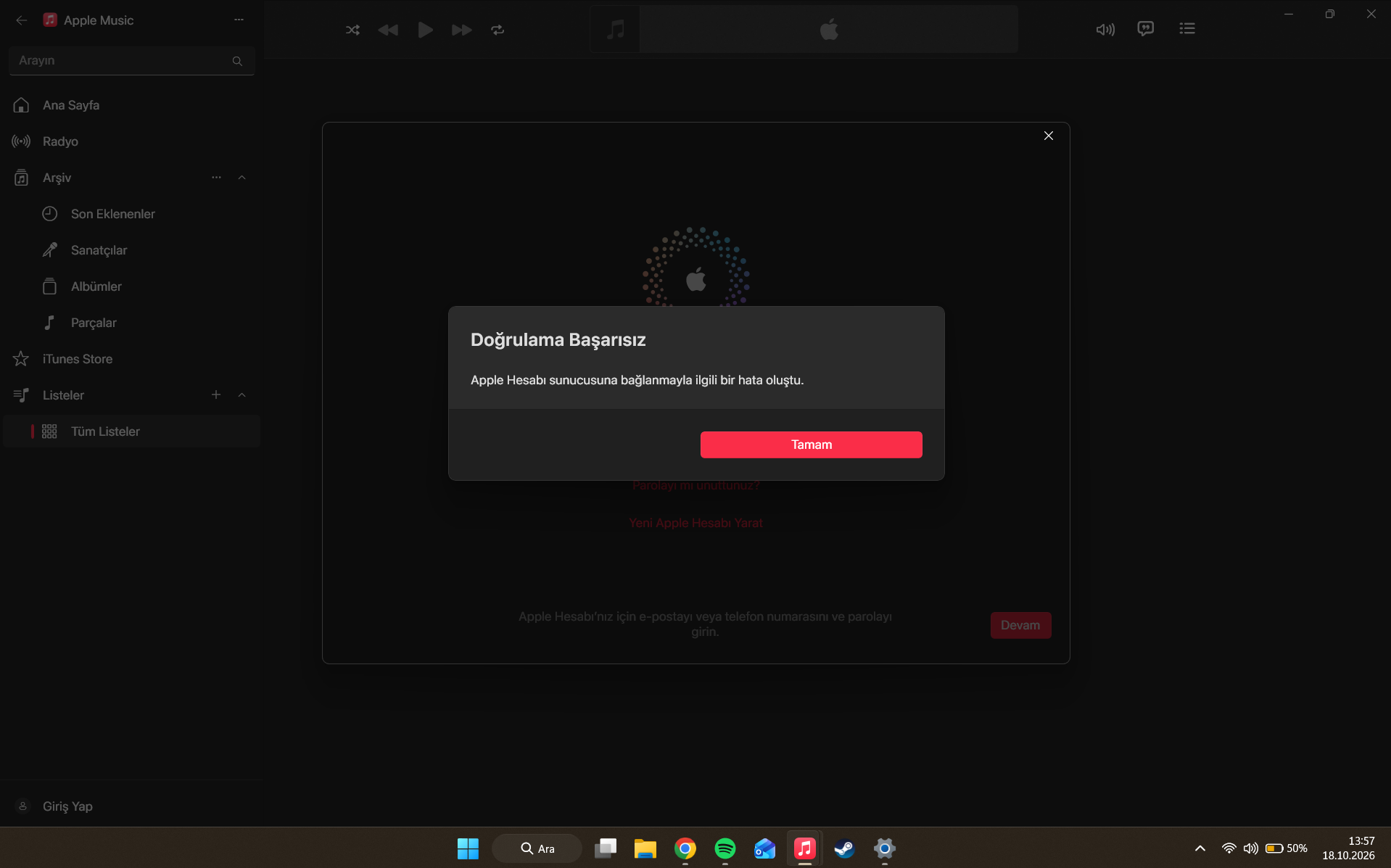Open the lyrics speech bubble icon
The height and width of the screenshot is (868, 1391).
point(1146,29)
